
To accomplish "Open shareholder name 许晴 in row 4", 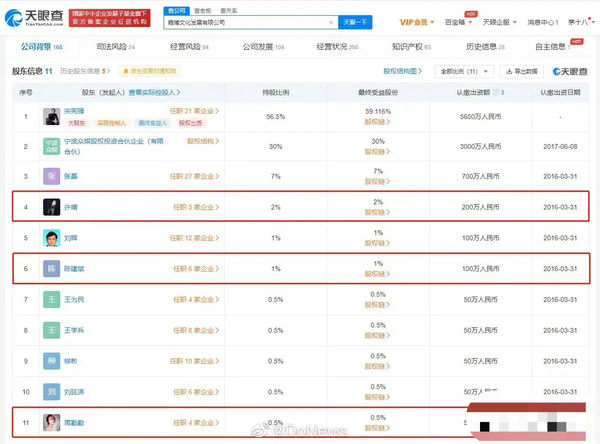I will (x=71, y=207).
